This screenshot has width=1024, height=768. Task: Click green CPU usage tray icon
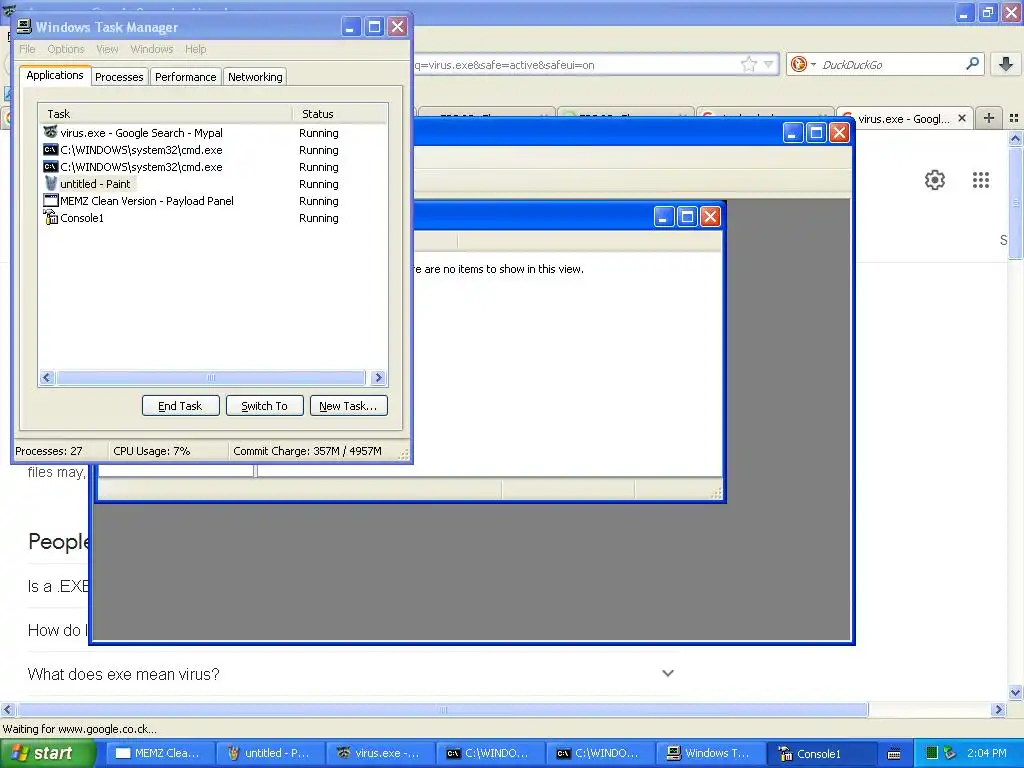click(x=932, y=753)
